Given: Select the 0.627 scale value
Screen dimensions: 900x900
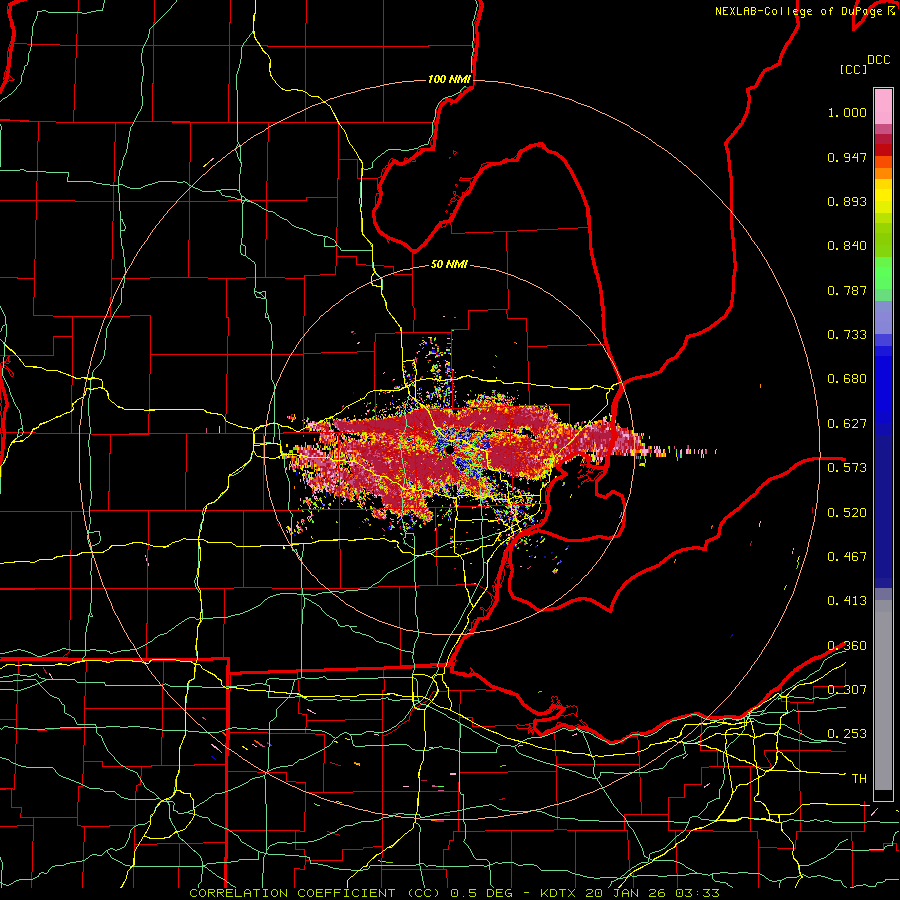Looking at the screenshot, I should [847, 424].
